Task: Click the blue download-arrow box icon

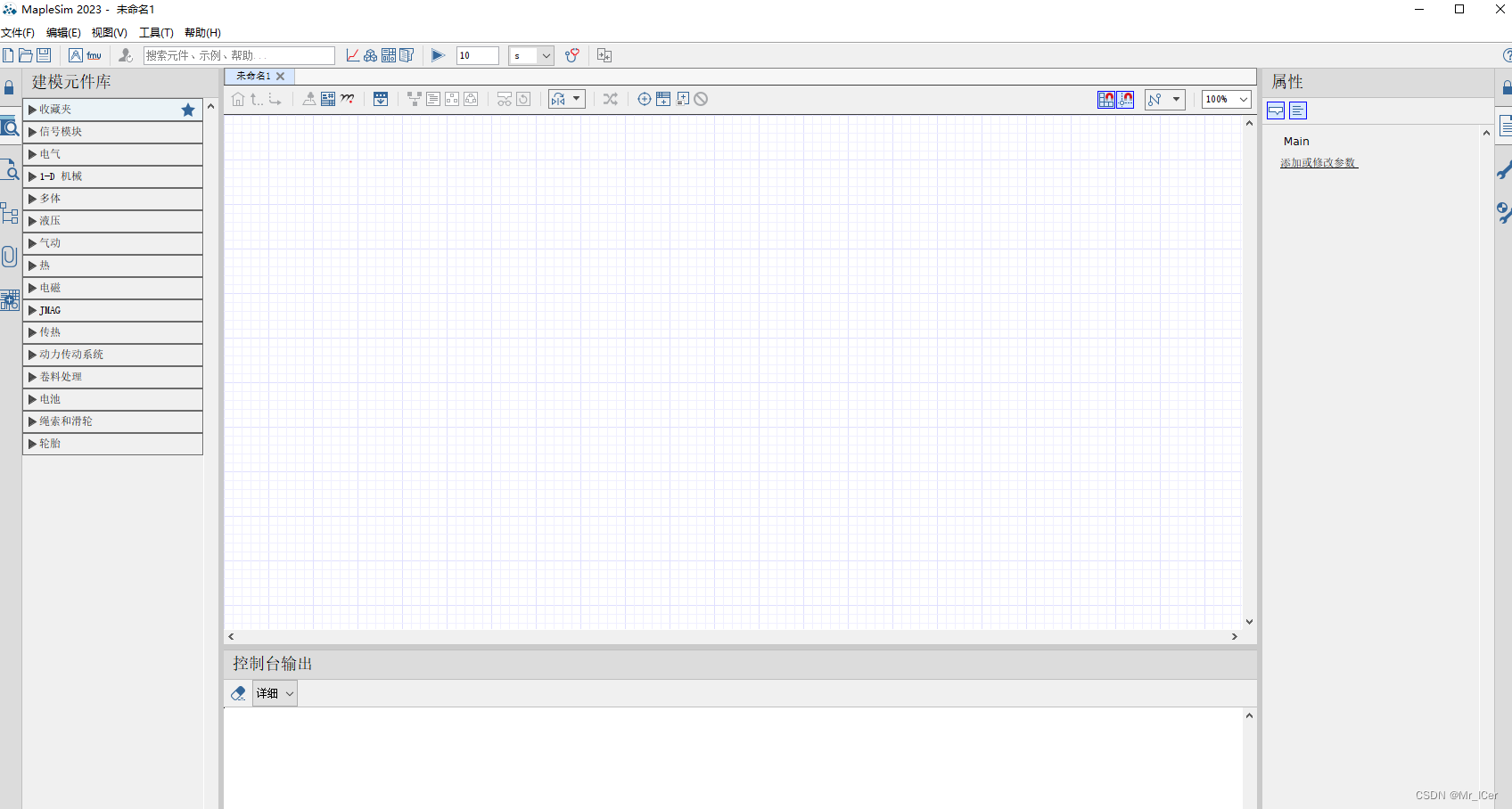Action: (x=381, y=99)
